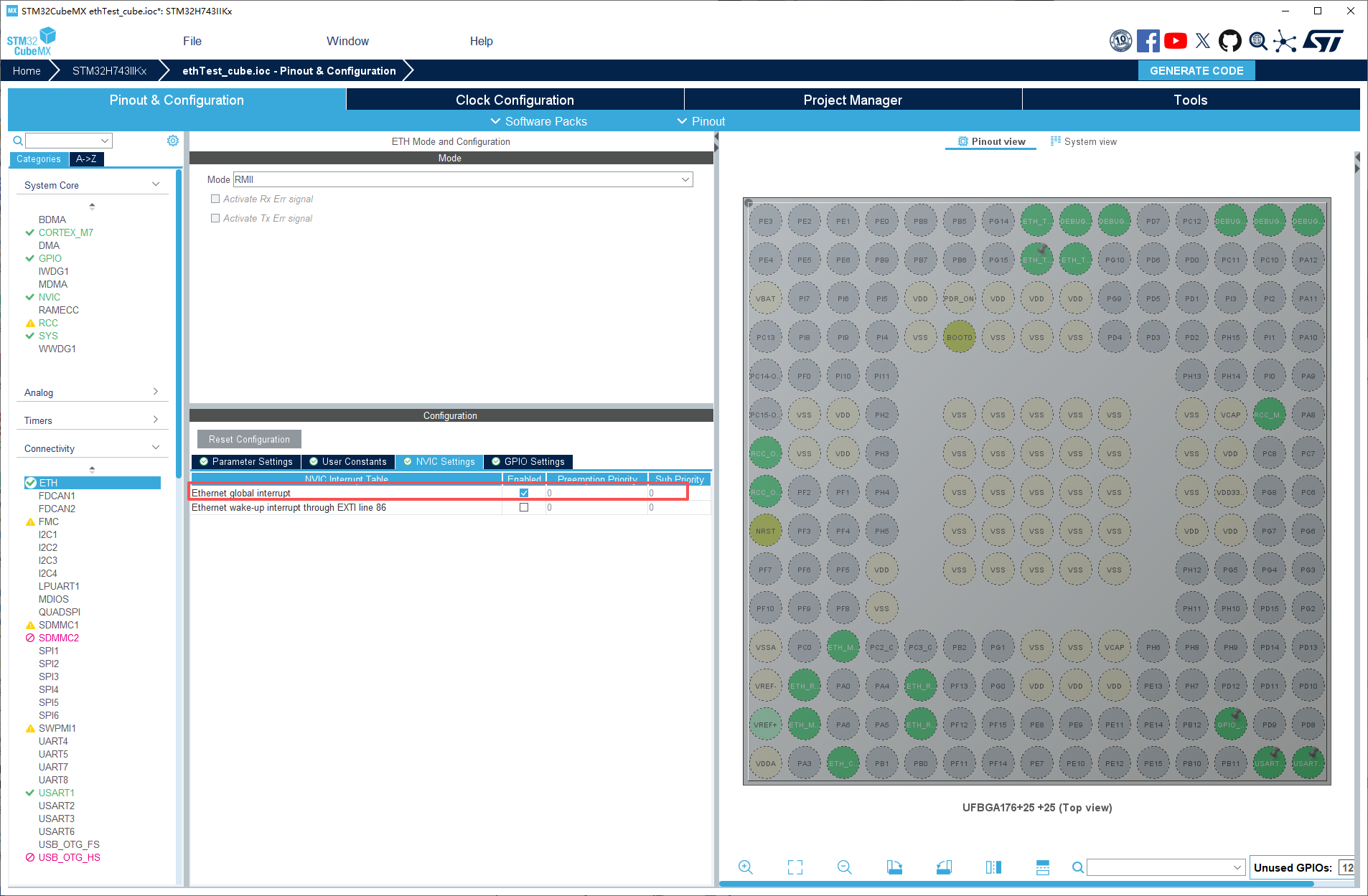
Task: Click the Unused GPIOs count field
Action: click(1347, 867)
